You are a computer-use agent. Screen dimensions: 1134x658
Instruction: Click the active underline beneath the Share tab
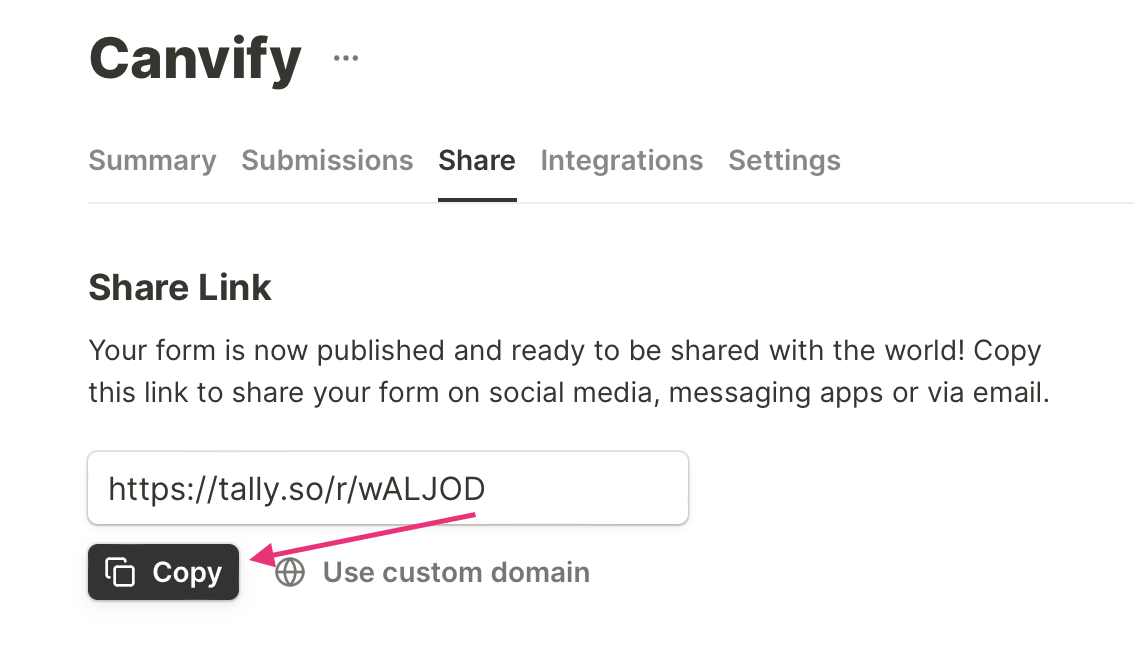click(x=477, y=200)
